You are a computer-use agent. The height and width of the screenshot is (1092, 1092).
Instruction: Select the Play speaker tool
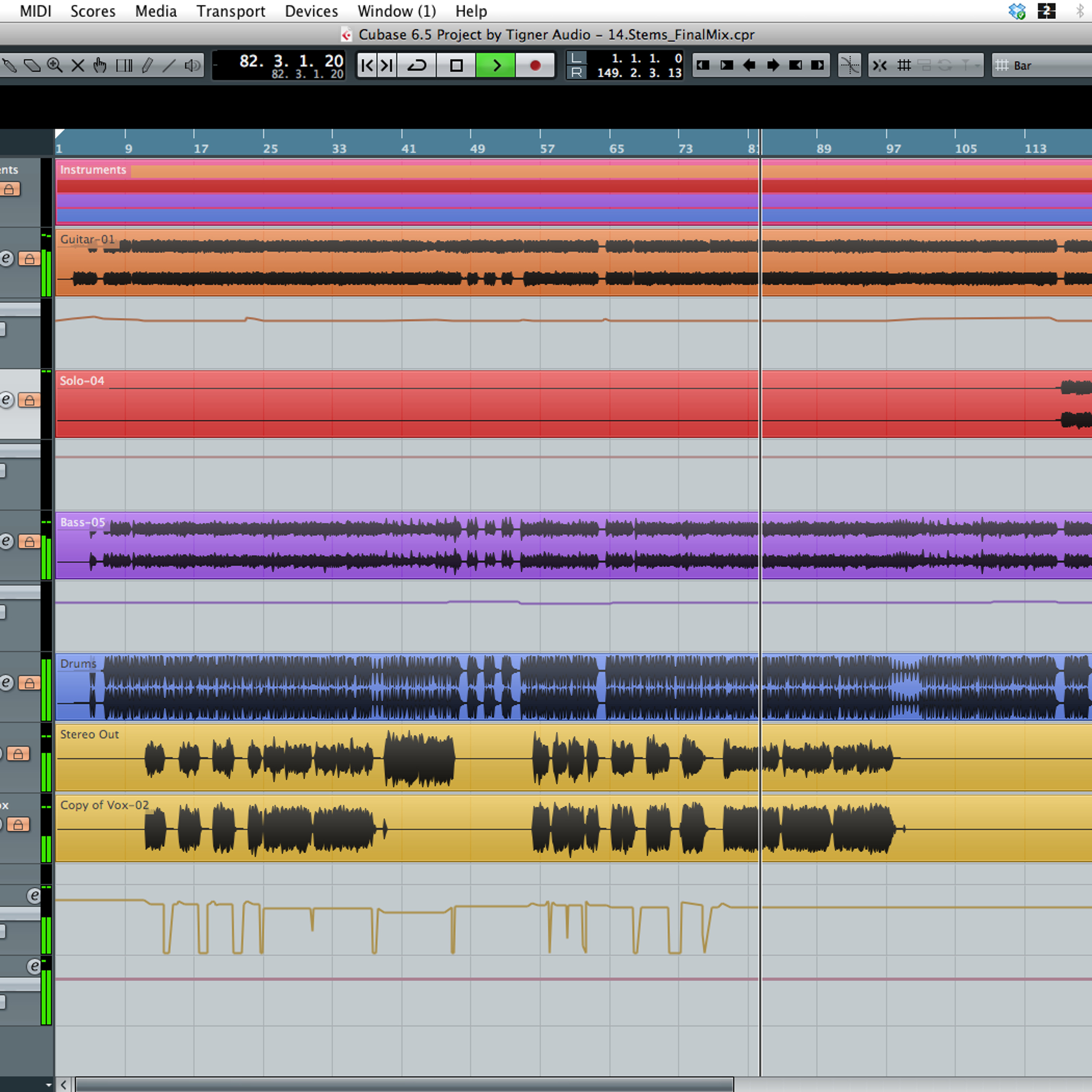[193, 66]
